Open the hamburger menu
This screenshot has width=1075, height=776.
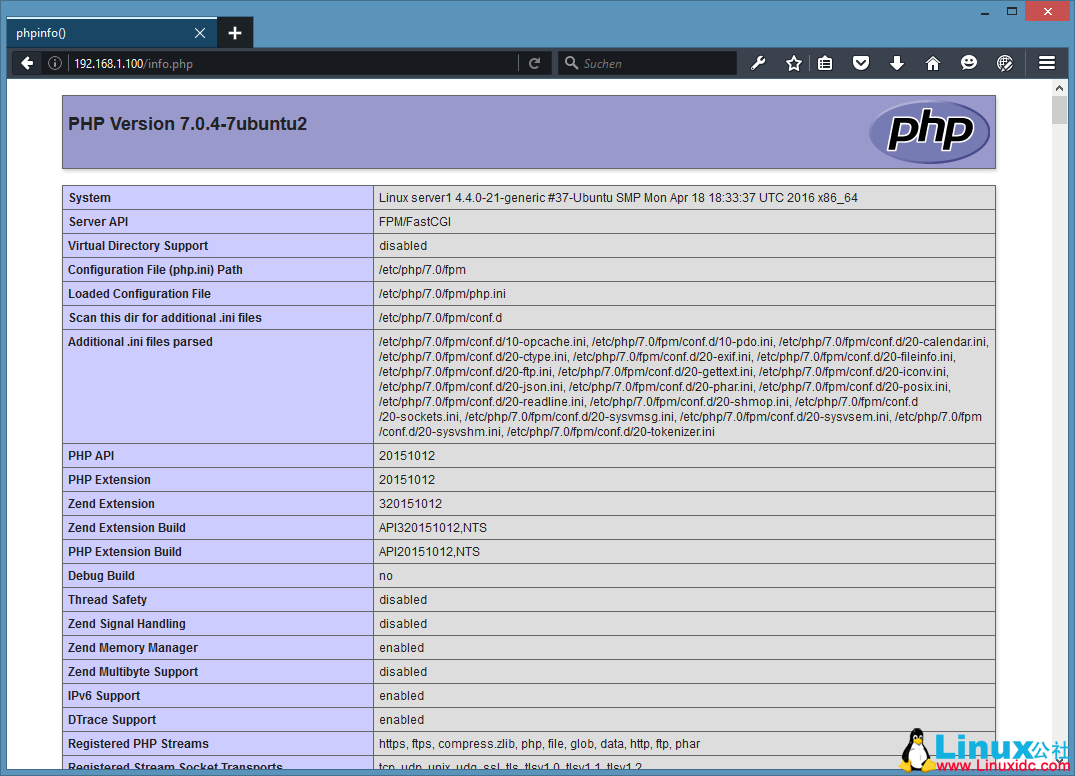1047,63
